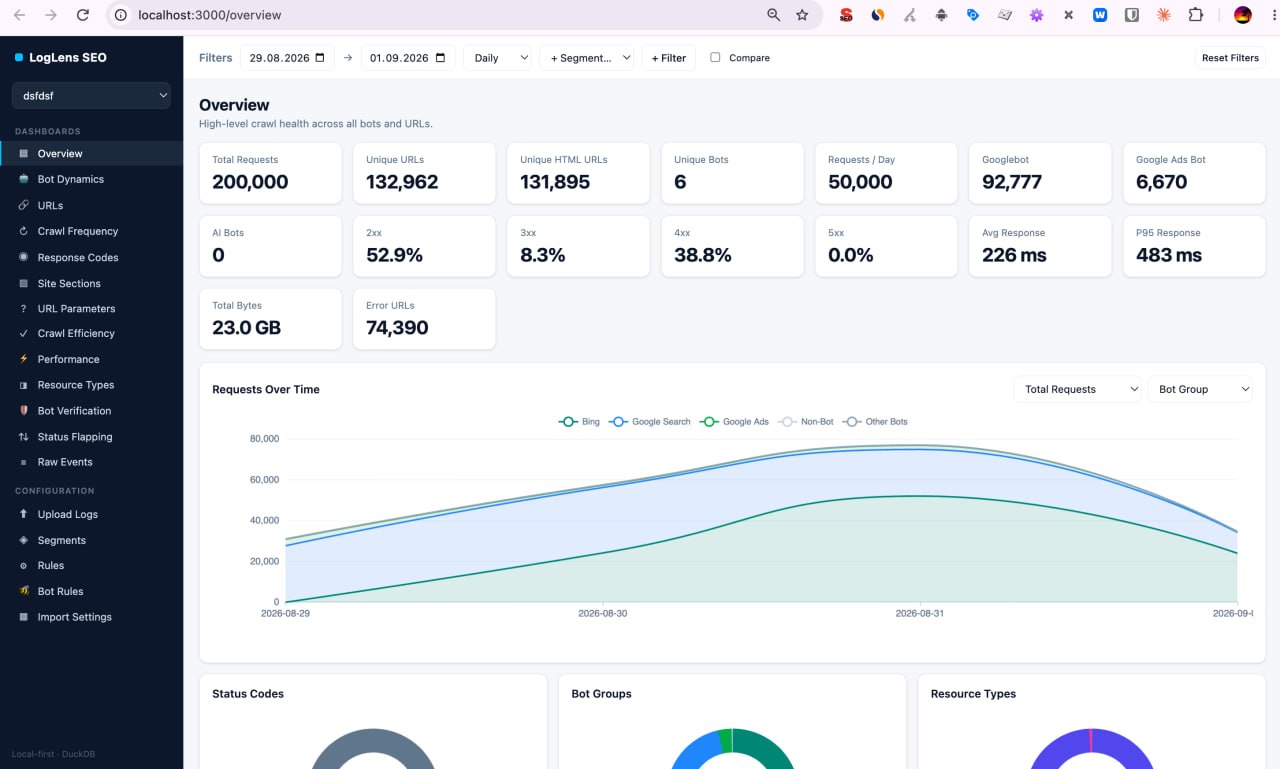Open the Daily granularity dropdown
The width and height of the screenshot is (1280, 769).
[x=498, y=58]
